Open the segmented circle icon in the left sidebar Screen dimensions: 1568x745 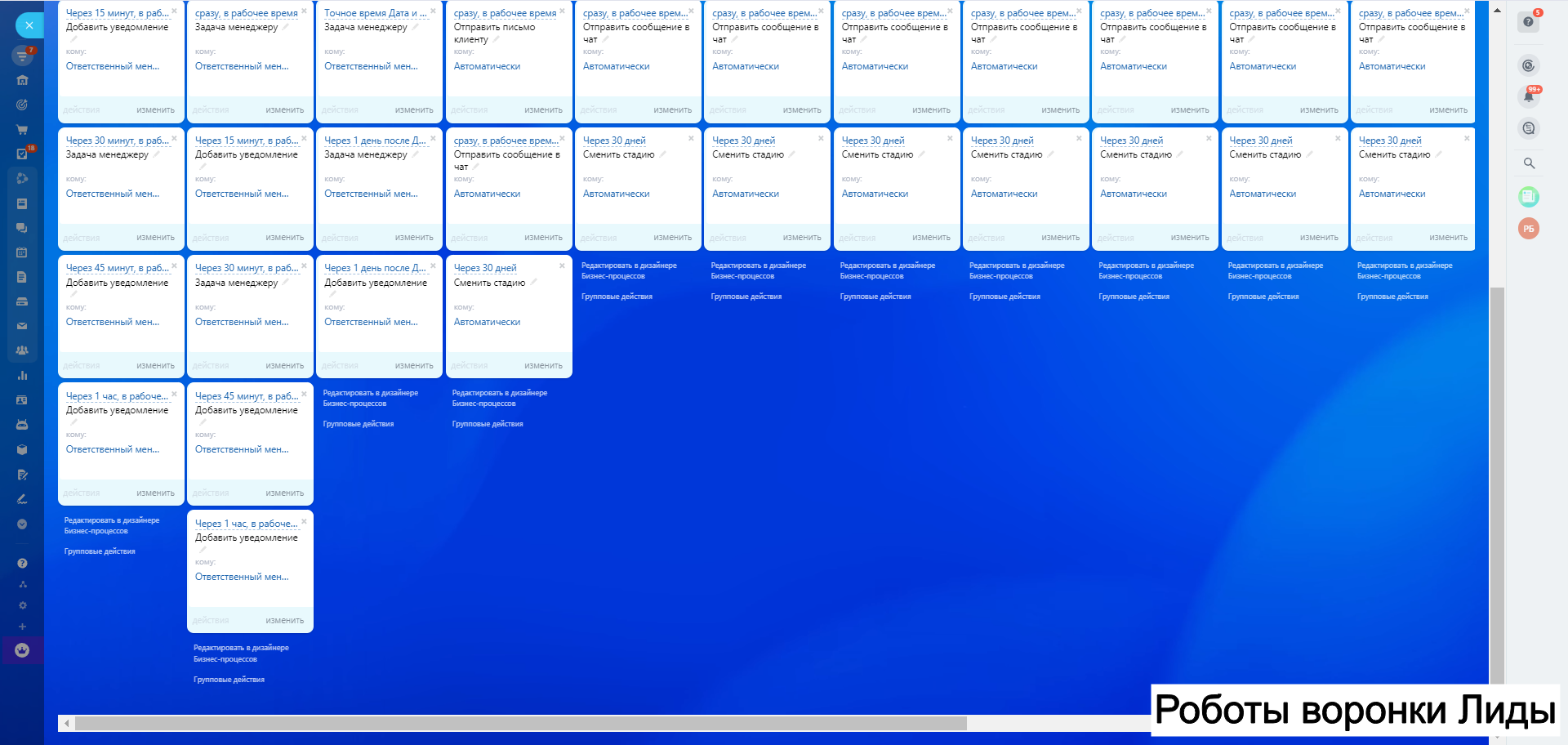22,178
